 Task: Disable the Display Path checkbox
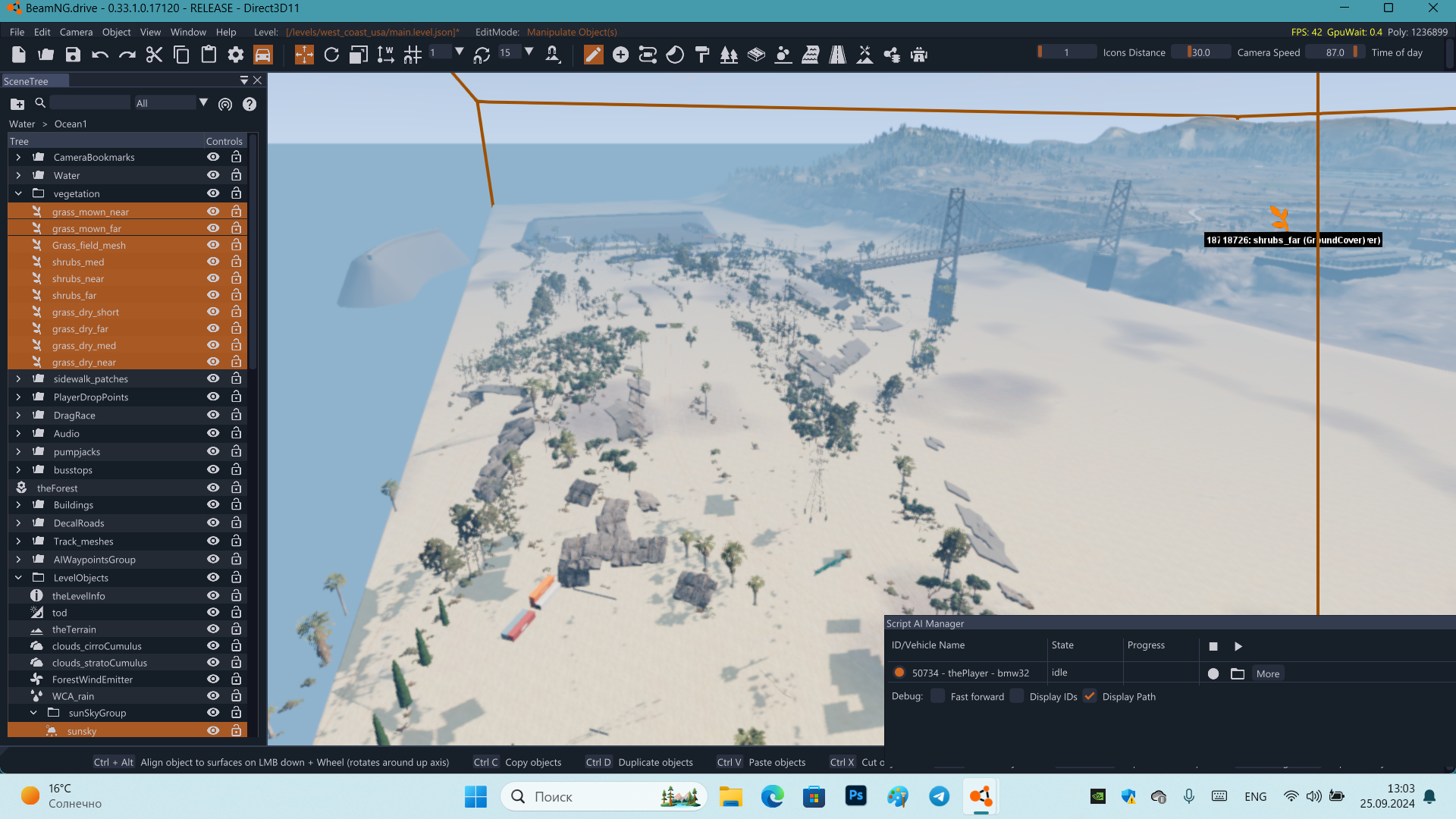coord(1090,696)
